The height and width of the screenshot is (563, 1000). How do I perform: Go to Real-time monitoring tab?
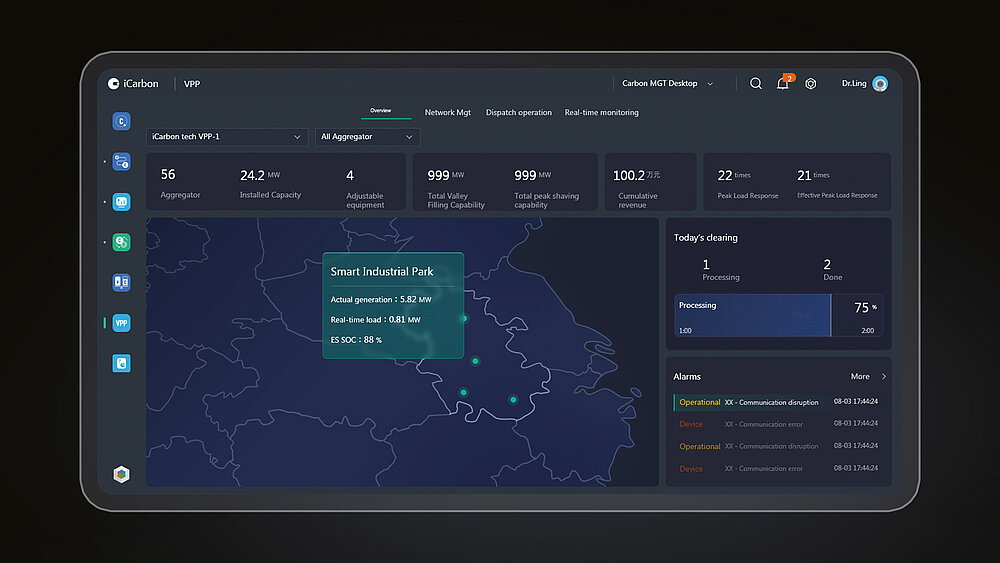tap(601, 113)
